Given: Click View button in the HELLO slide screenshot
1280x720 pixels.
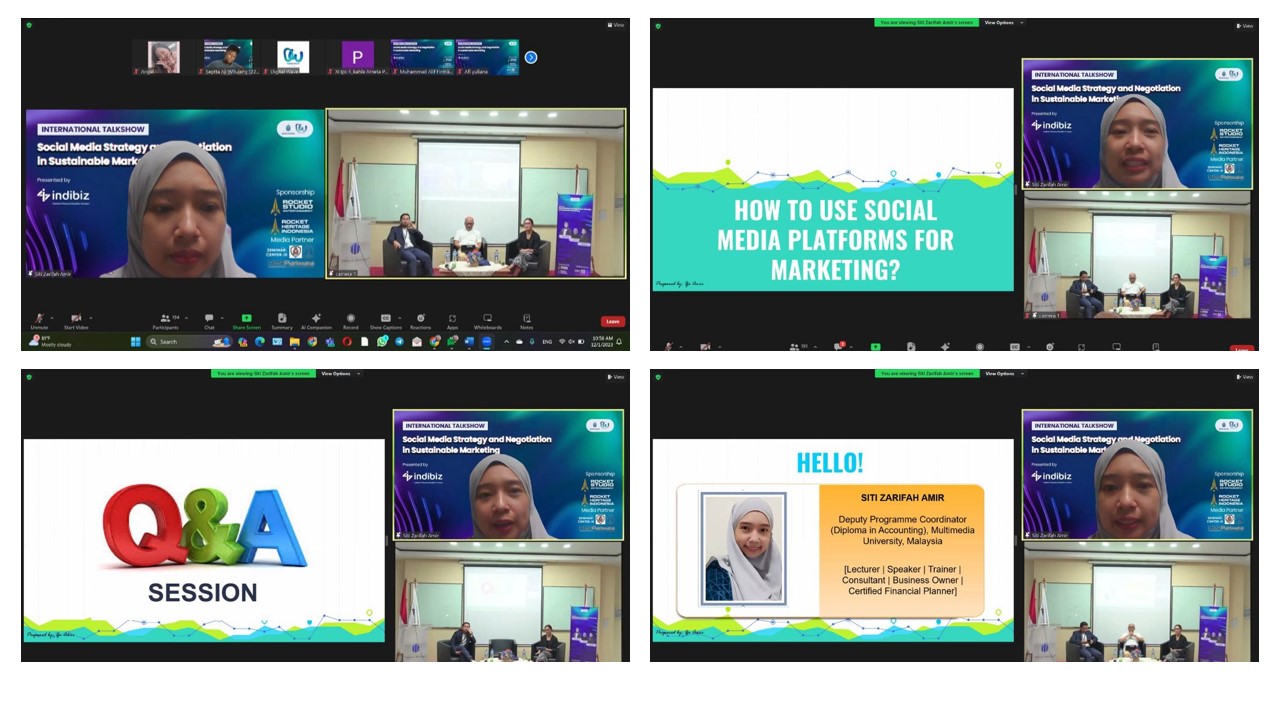Looking at the screenshot, I should (x=1246, y=377).
